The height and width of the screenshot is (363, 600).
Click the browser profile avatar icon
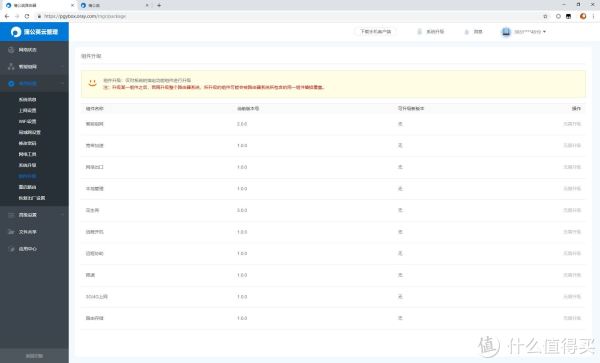click(x=583, y=16)
